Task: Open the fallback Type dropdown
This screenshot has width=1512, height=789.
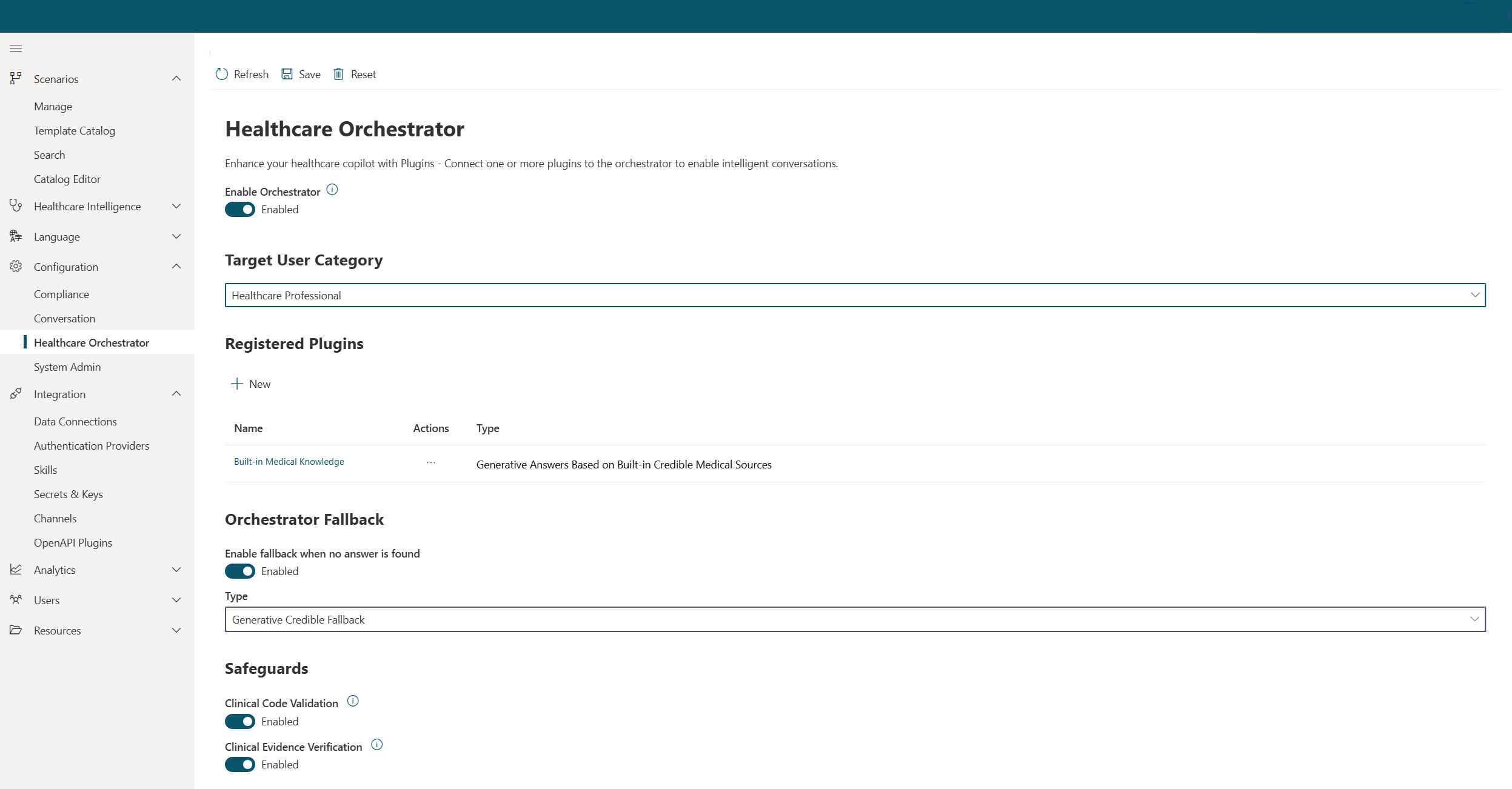Action: coord(1476,619)
